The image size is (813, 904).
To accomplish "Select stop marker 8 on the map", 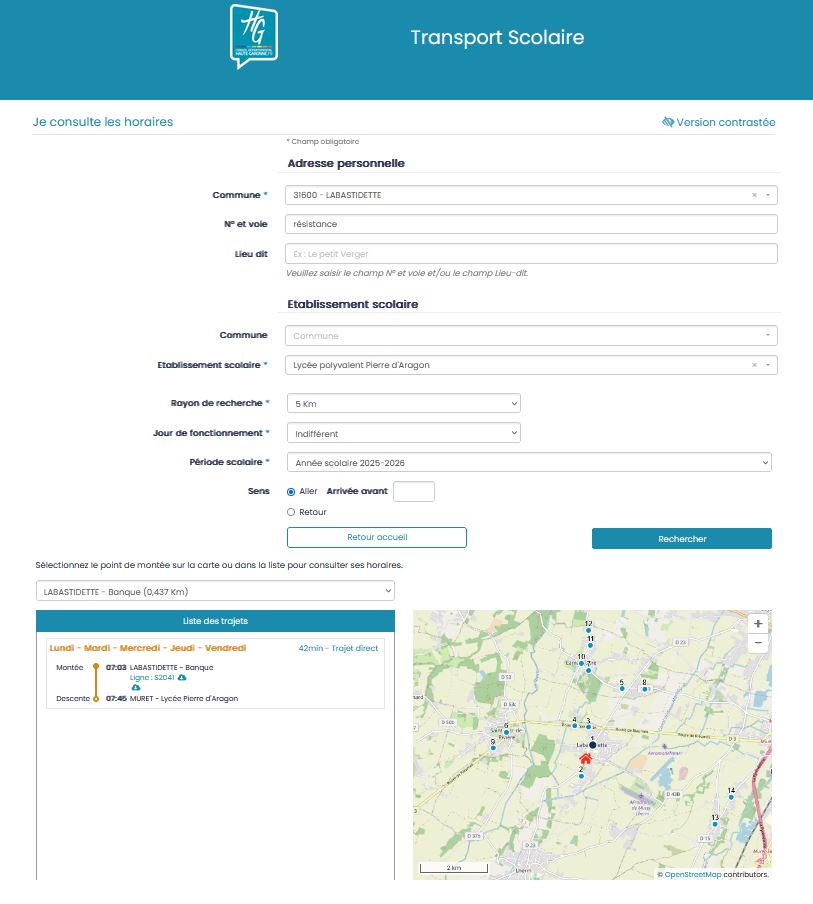I will (x=644, y=689).
